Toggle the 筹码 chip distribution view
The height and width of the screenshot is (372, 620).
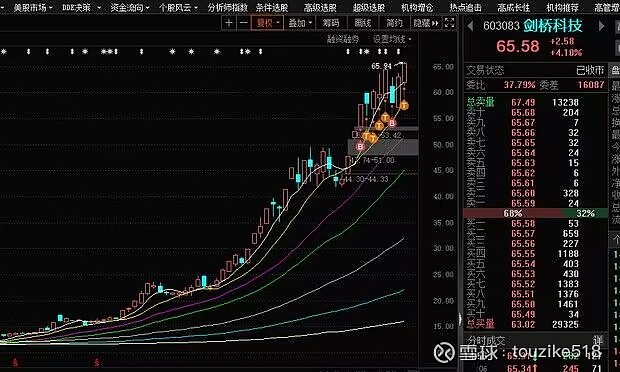[x=331, y=23]
